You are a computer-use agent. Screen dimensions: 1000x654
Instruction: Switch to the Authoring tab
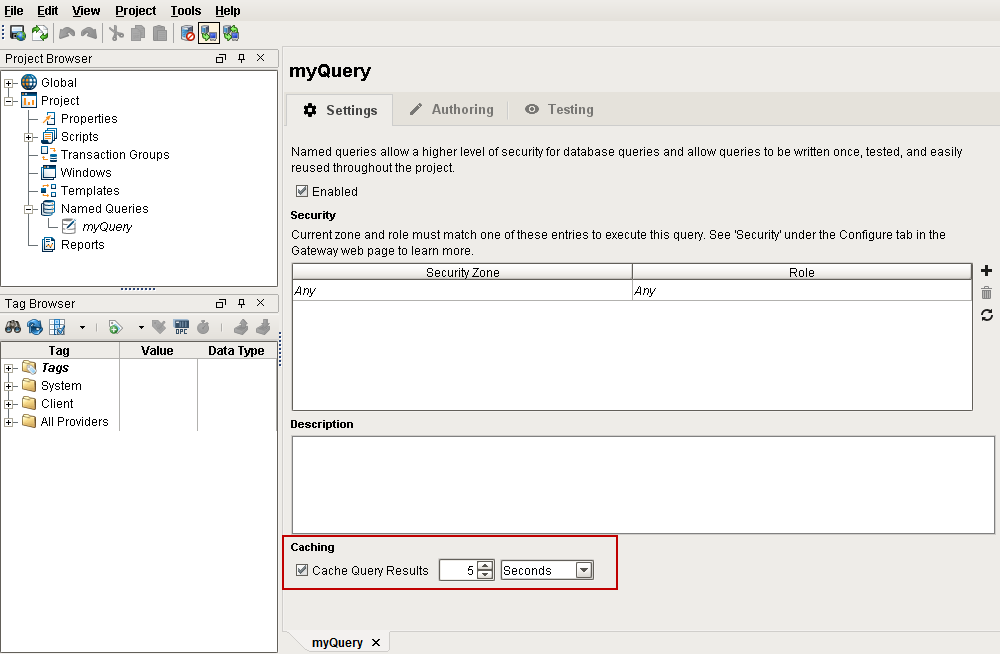pyautogui.click(x=452, y=110)
